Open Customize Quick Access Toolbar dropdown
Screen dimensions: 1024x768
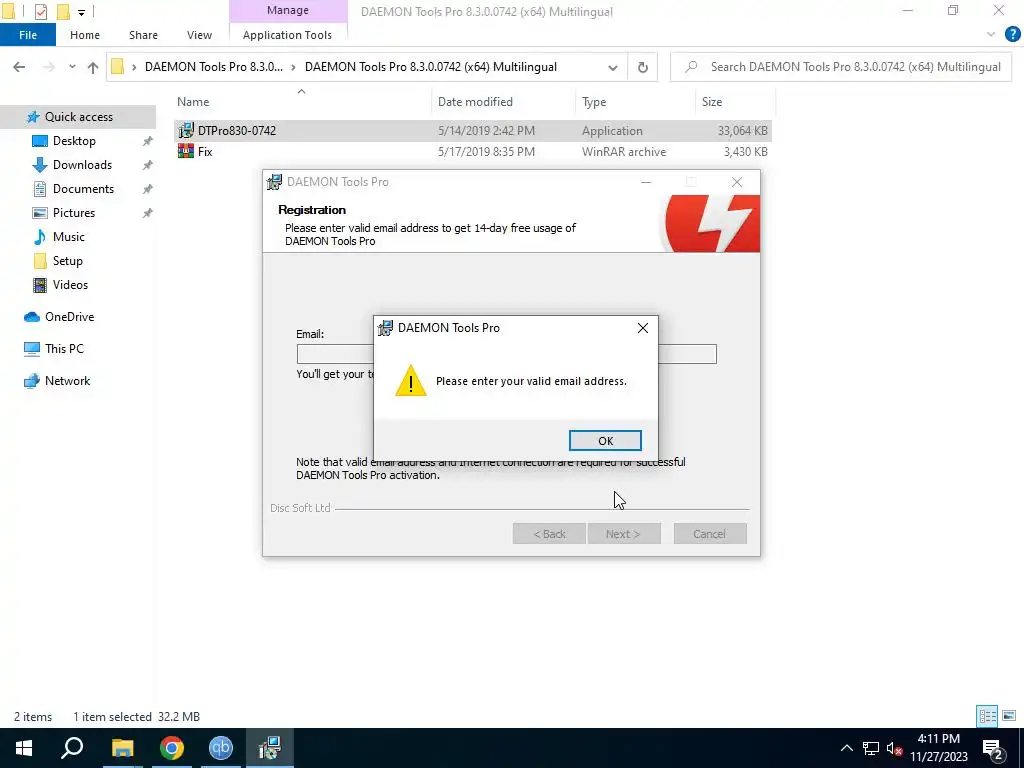[81, 12]
